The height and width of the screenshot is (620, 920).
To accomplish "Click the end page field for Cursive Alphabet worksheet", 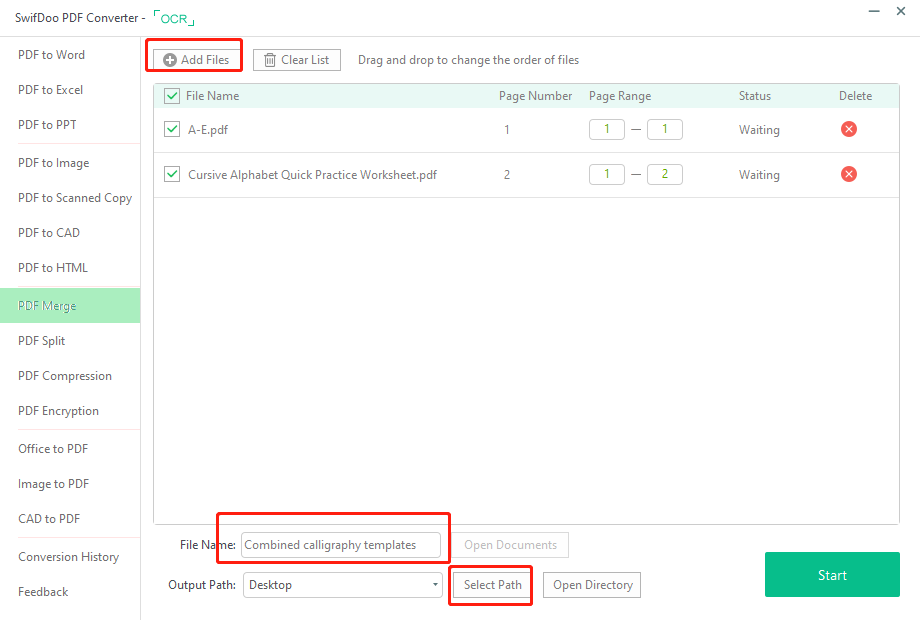I will [665, 174].
